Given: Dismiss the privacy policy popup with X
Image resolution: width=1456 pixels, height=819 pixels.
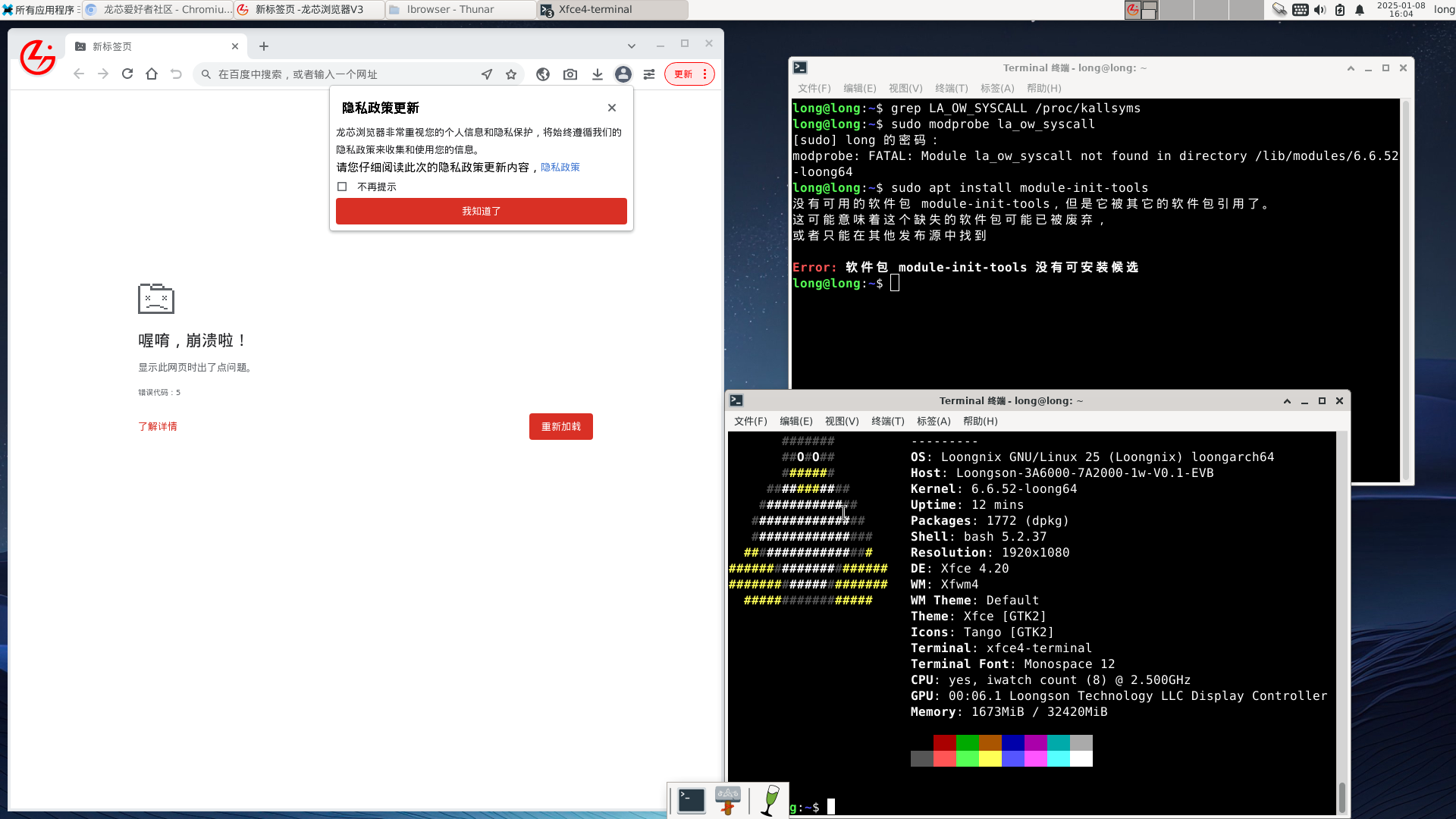Looking at the screenshot, I should [612, 108].
